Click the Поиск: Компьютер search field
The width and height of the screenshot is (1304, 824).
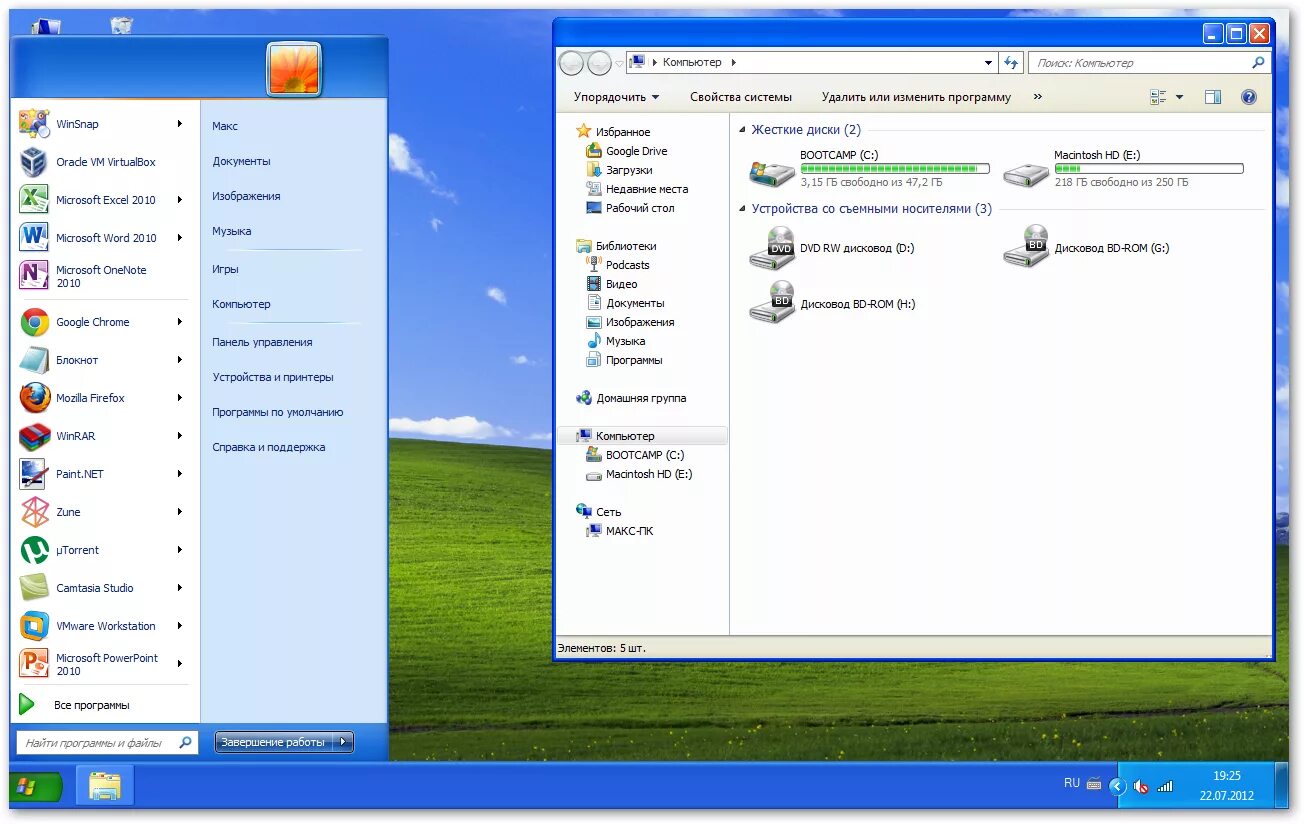(1150, 62)
